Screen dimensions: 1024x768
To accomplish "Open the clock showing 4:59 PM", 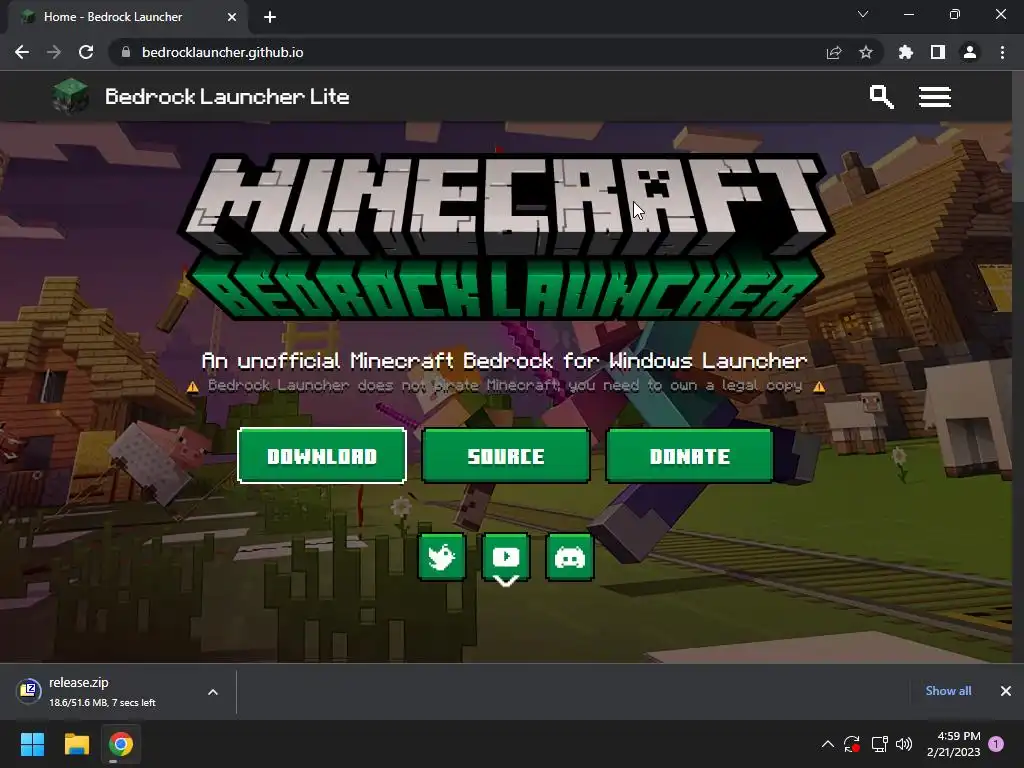I will pos(953,744).
